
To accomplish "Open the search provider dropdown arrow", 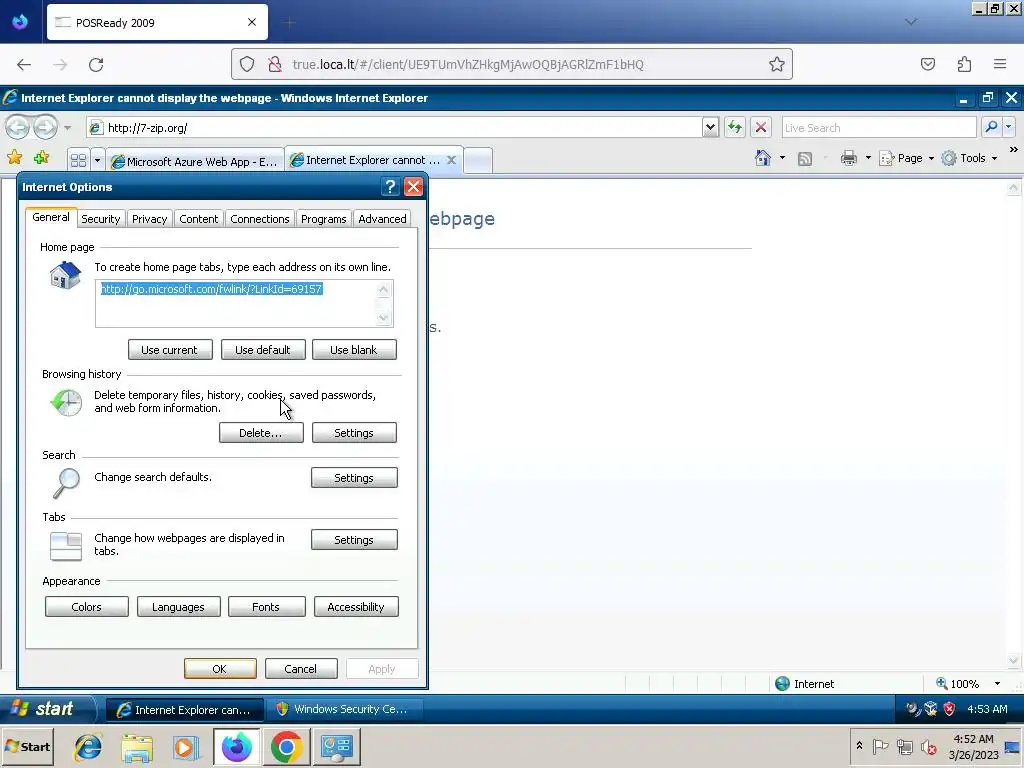I will [x=1008, y=127].
